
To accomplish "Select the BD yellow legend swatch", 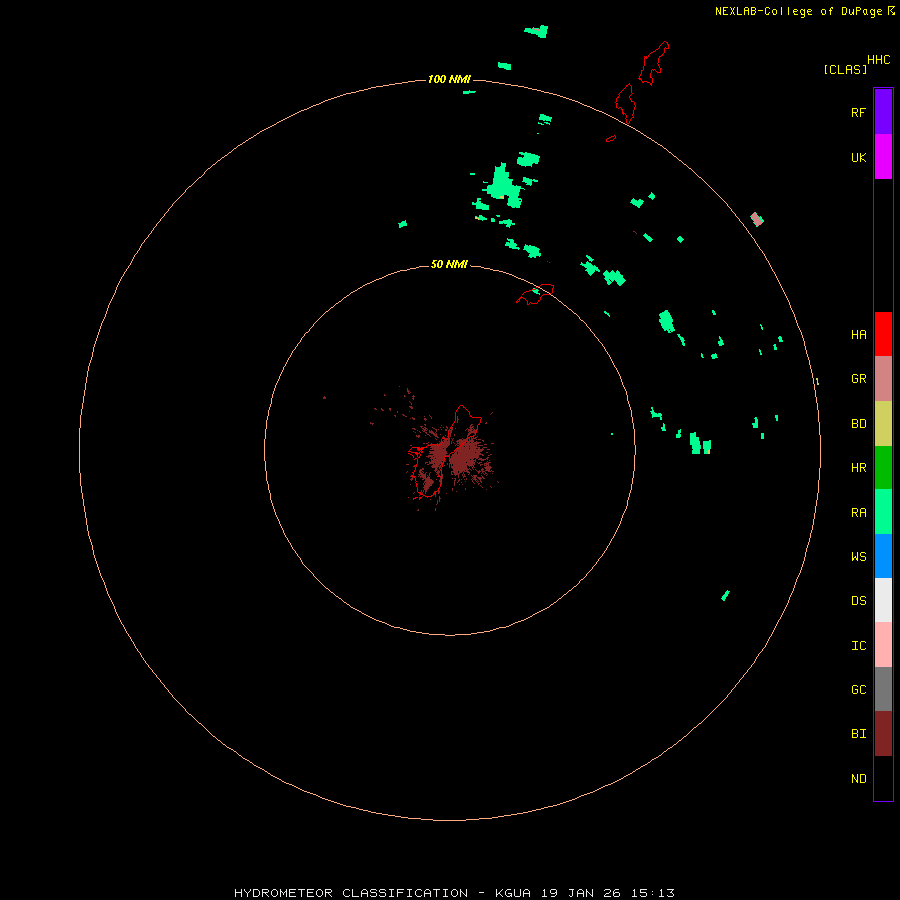I will point(883,424).
